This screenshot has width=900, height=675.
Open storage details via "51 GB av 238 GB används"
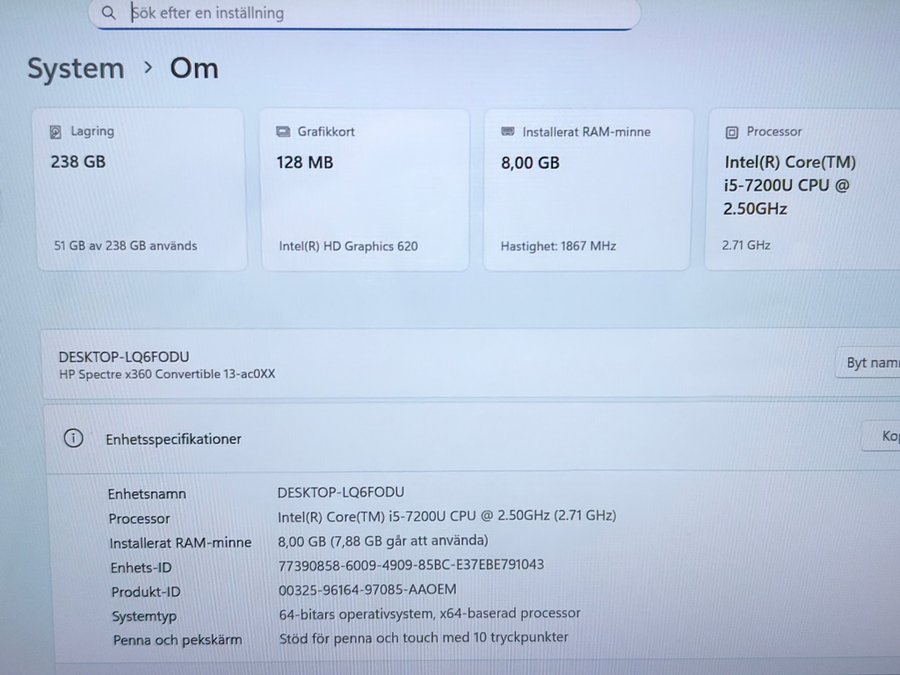click(x=124, y=245)
